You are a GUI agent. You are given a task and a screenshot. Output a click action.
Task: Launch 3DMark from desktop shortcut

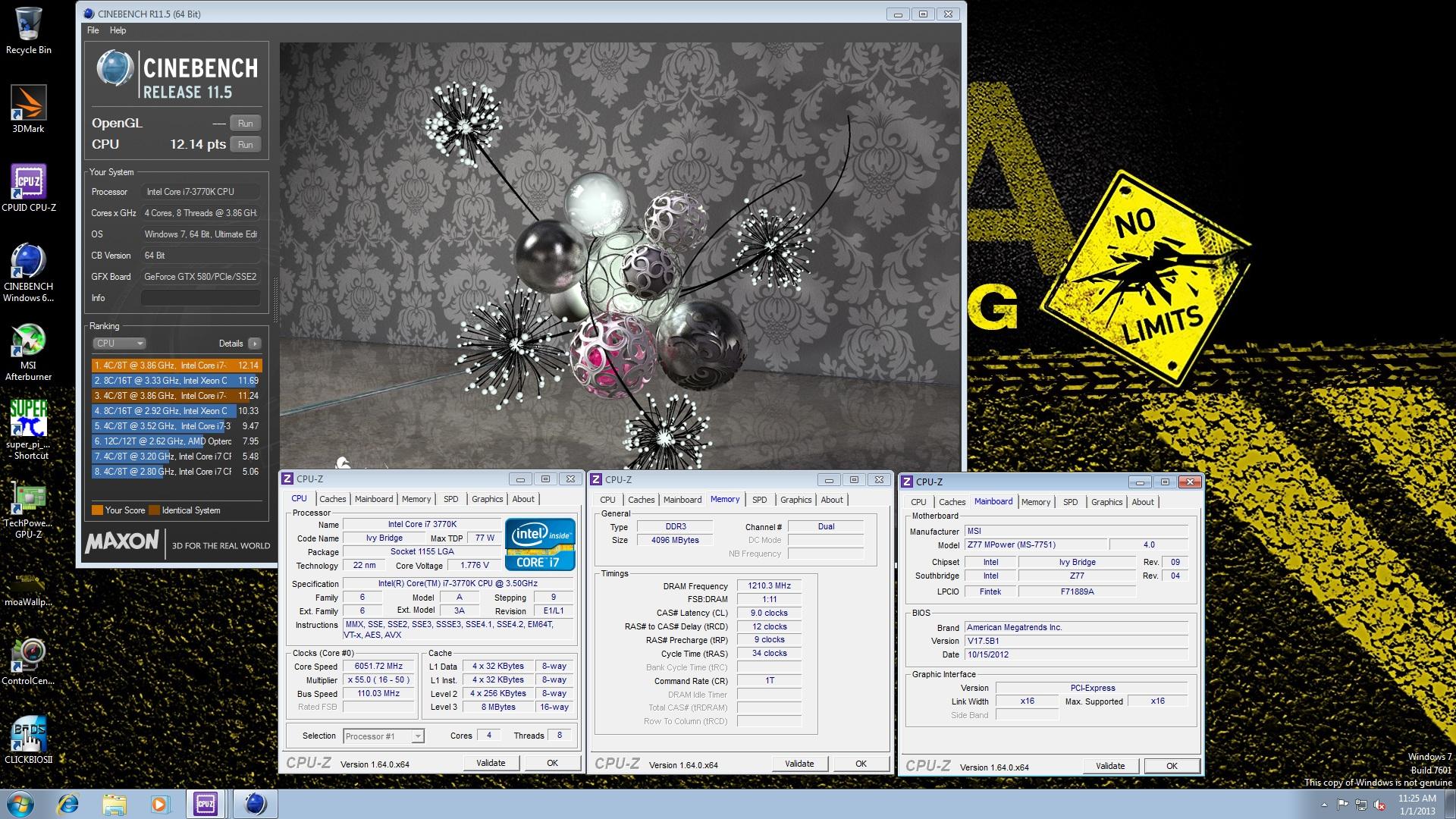pos(29,109)
